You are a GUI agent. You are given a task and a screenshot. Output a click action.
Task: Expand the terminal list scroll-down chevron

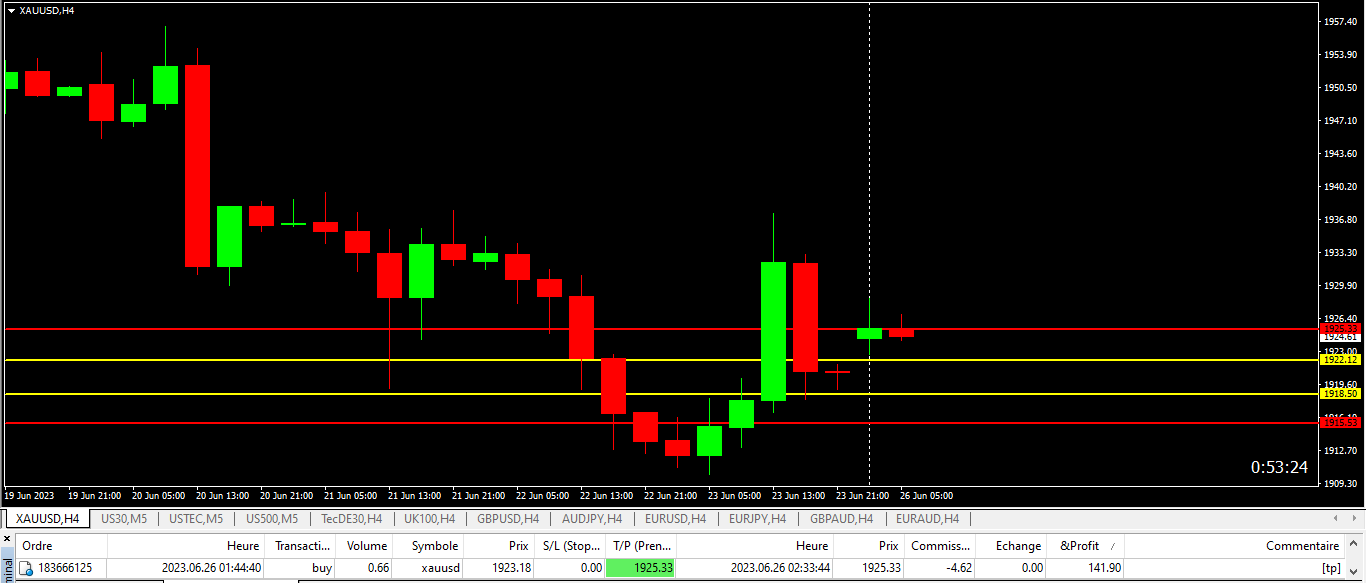pos(1354,572)
